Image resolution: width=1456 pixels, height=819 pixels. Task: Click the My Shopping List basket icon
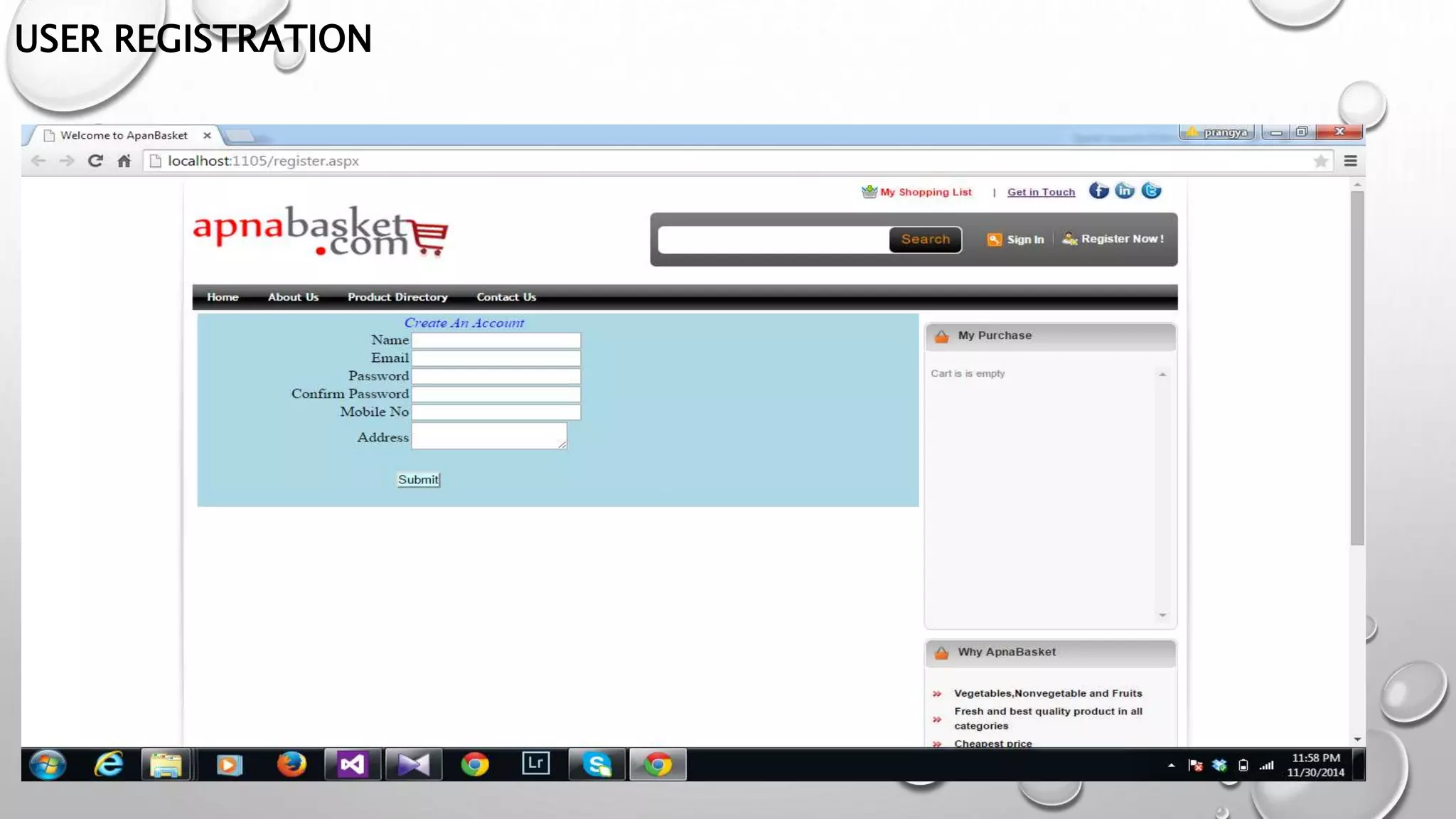click(x=869, y=191)
